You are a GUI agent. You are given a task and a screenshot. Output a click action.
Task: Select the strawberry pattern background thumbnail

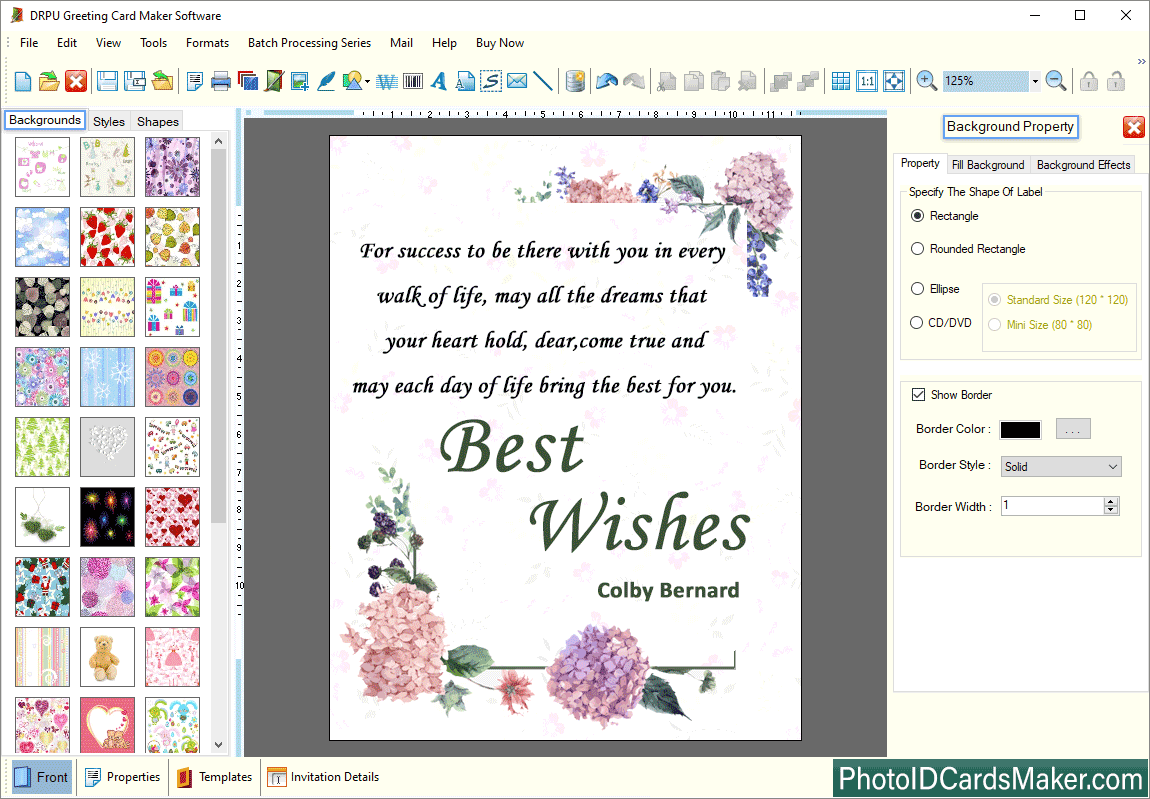pyautogui.click(x=107, y=236)
